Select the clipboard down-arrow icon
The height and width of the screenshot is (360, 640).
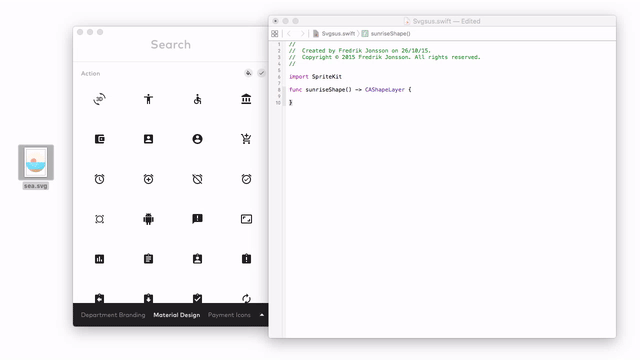149,298
